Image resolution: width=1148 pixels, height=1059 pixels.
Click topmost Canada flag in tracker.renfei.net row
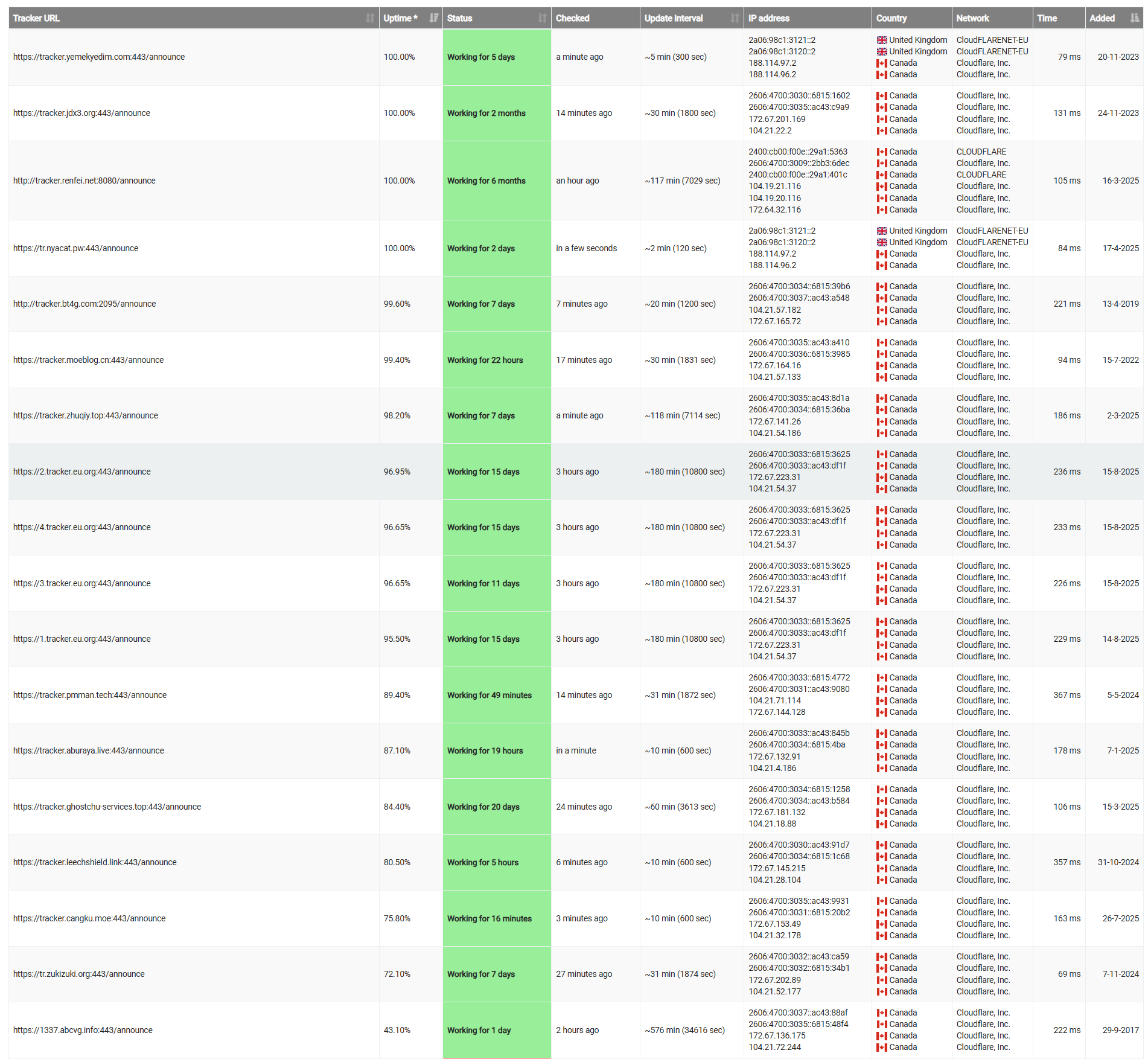pyautogui.click(x=882, y=152)
